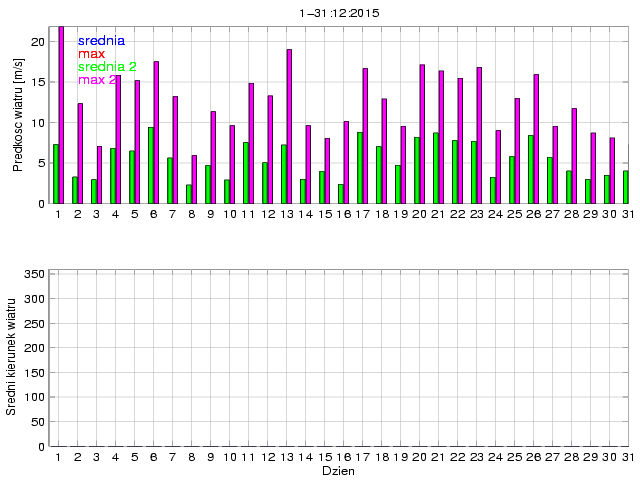The height and width of the screenshot is (480, 640).
Task: Select the magenta bar for day 26
Action: tap(536, 139)
